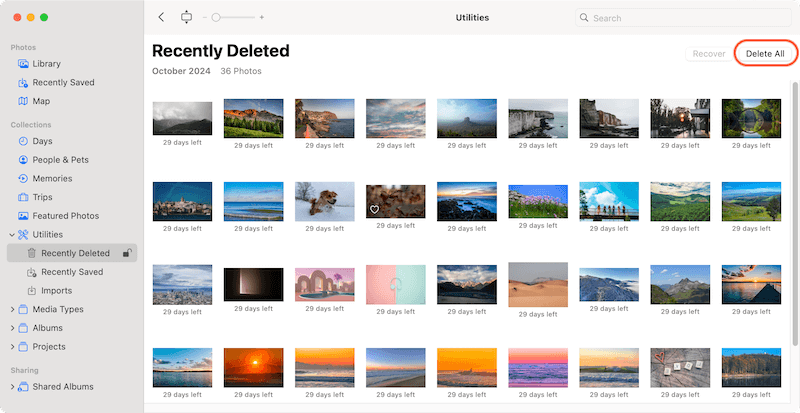The image size is (800, 413).
Task: Select the pink arches illustration photo
Action: 324,284
